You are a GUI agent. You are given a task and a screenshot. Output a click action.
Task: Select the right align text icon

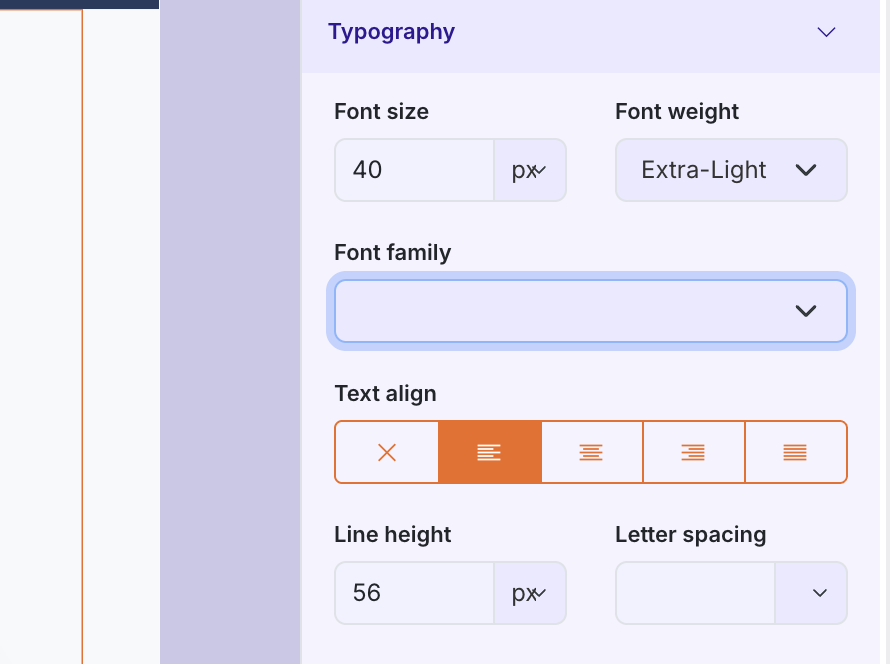693,452
